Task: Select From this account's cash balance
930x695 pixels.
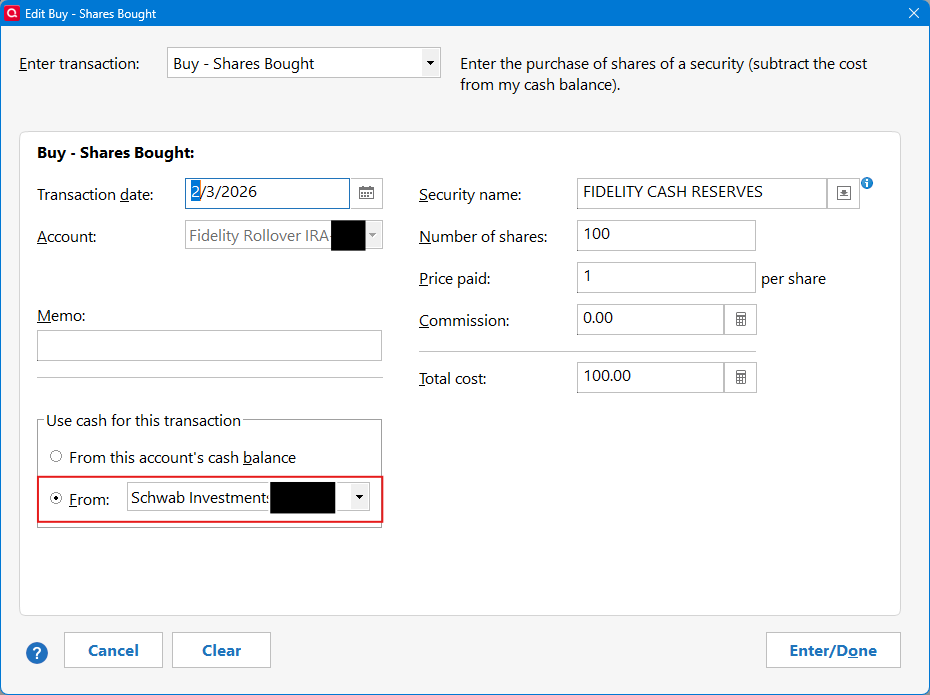Action: coord(56,457)
